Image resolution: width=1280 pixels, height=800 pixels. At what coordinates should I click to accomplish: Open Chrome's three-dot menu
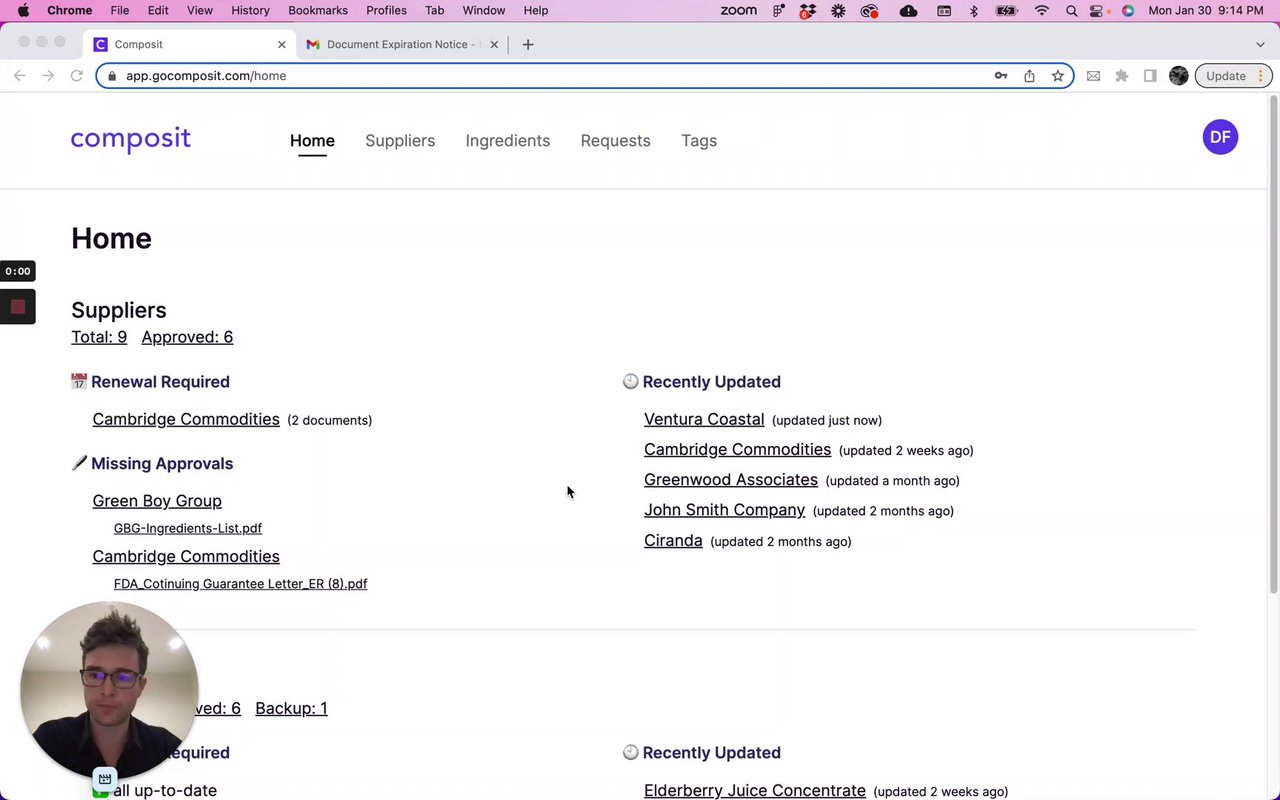pos(1261,76)
